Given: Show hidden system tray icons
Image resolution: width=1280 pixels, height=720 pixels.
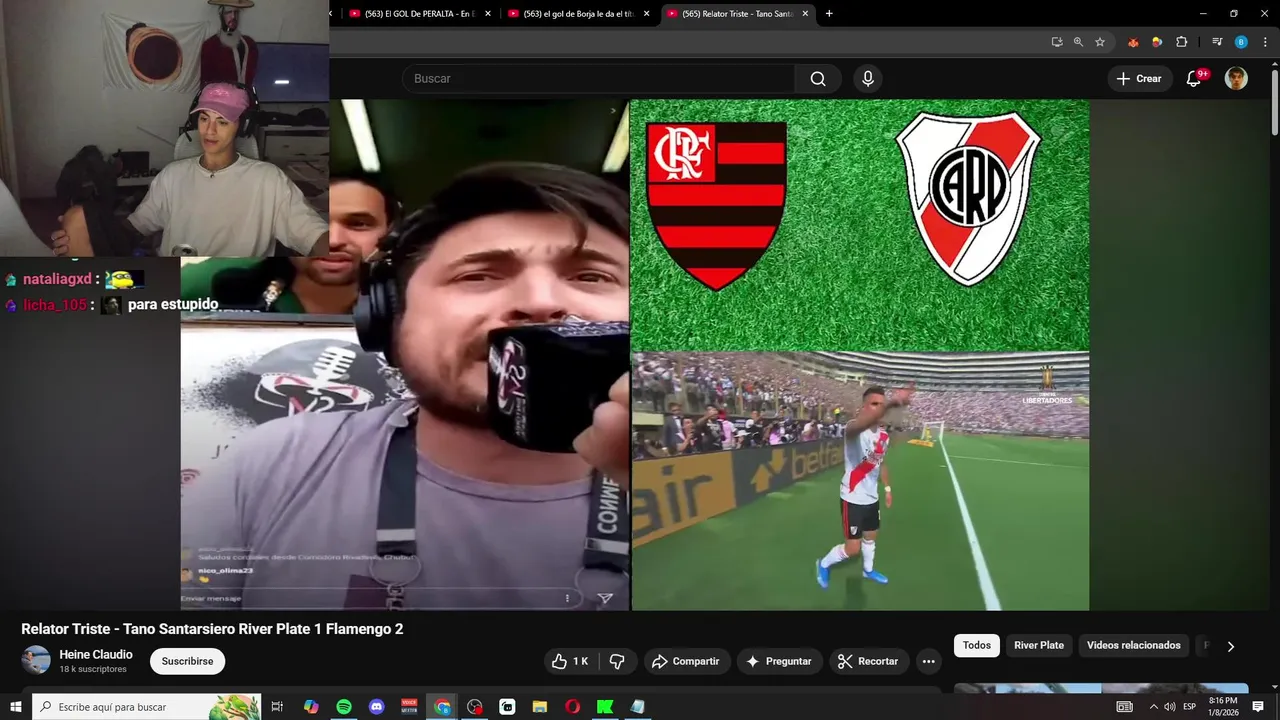Looking at the screenshot, I should click(1154, 707).
